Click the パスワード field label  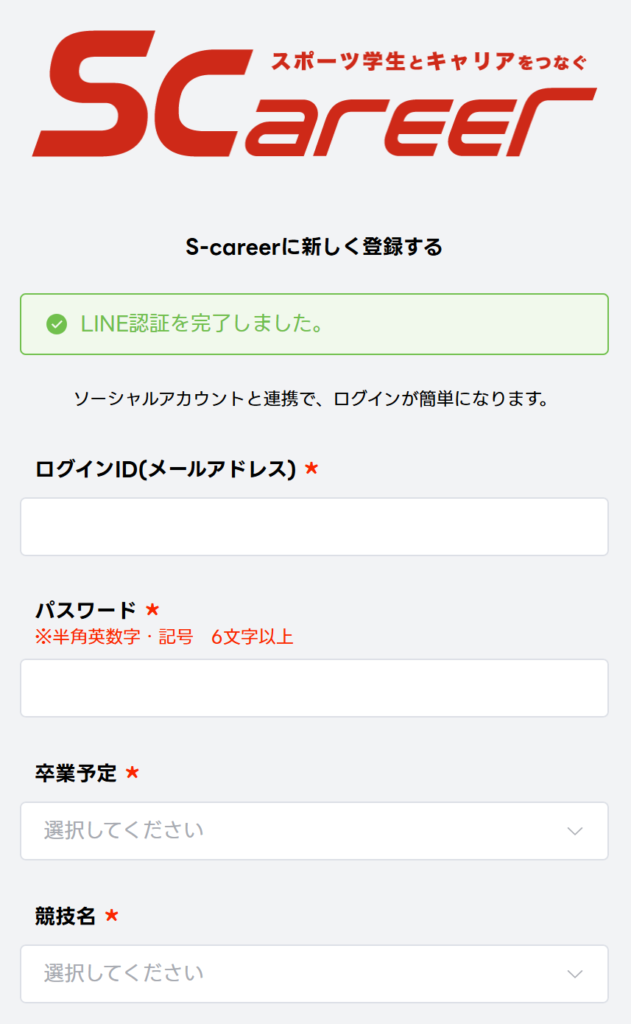[x=85, y=610]
